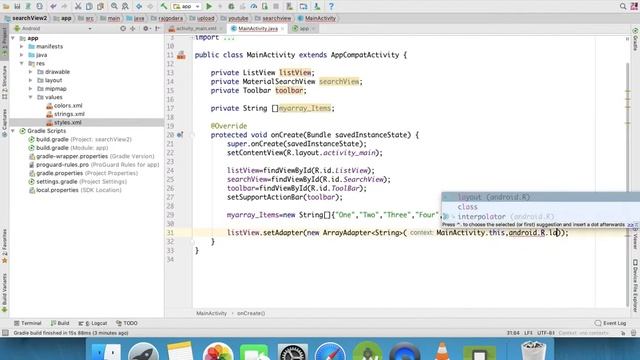Collapse the values folder

coord(31,97)
